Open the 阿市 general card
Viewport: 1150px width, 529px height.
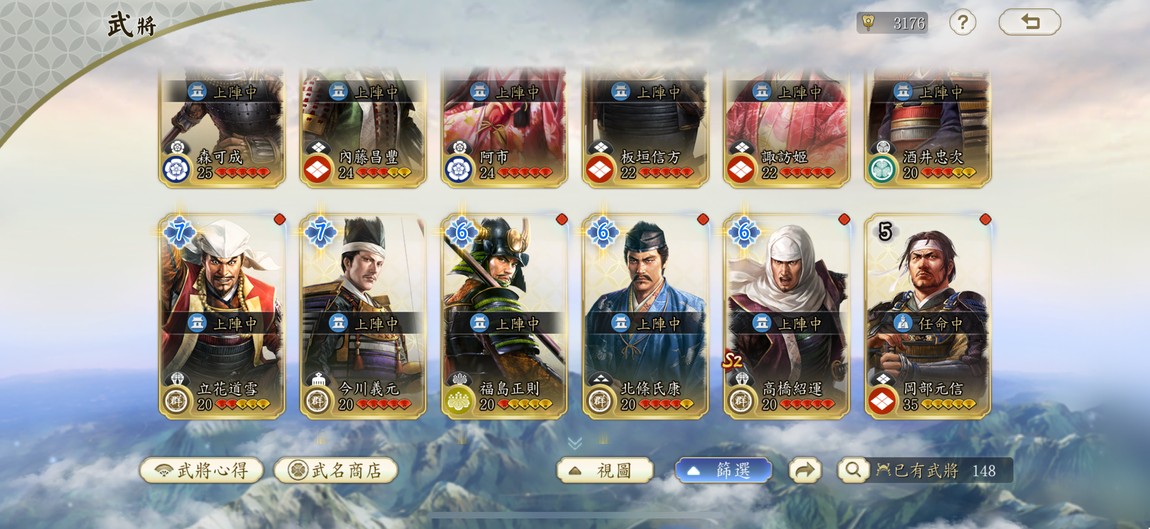point(504,128)
